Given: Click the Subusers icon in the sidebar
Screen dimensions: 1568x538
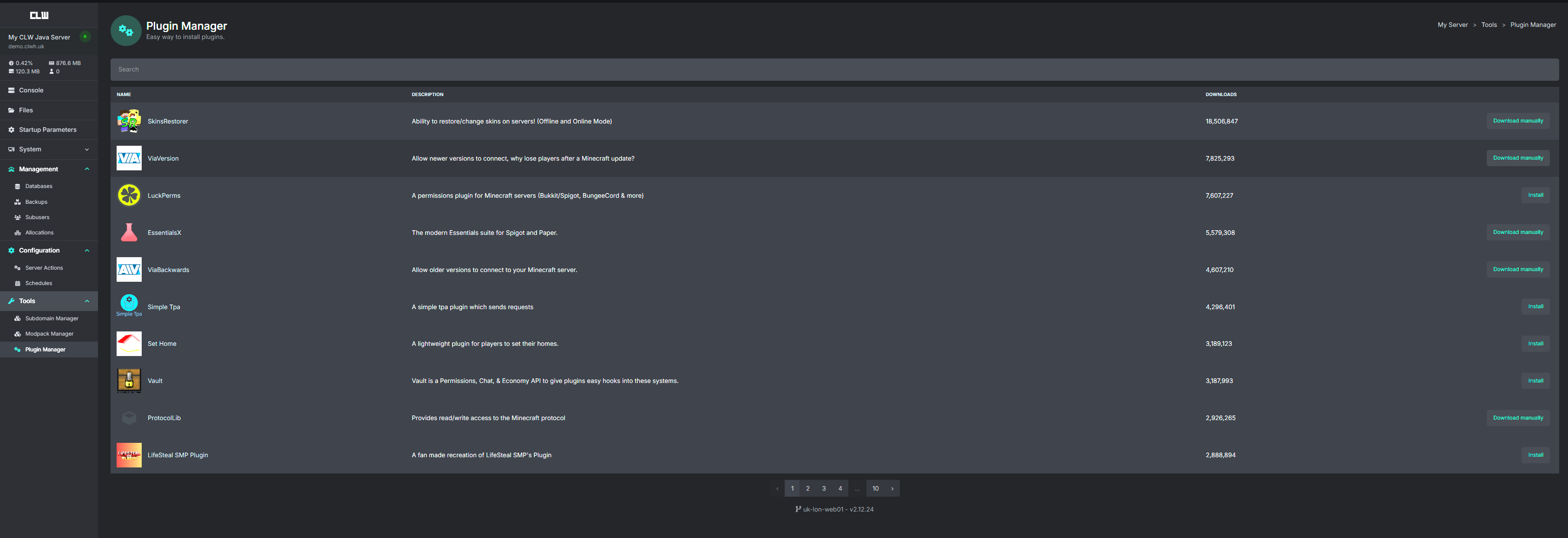Looking at the screenshot, I should click(18, 217).
